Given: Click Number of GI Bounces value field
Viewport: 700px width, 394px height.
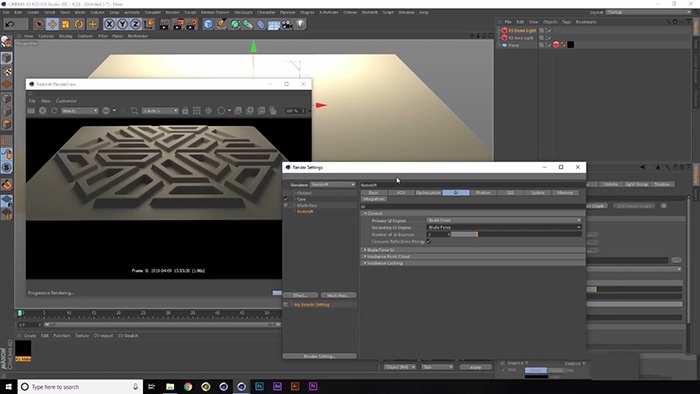Looking at the screenshot, I should click(438, 234).
